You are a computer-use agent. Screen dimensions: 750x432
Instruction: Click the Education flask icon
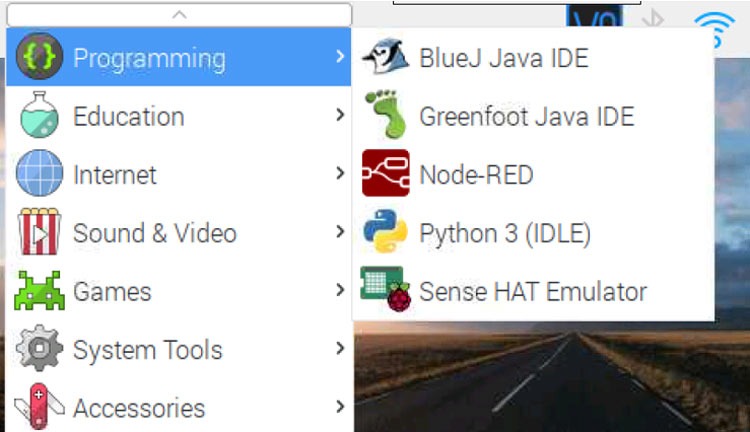point(39,116)
